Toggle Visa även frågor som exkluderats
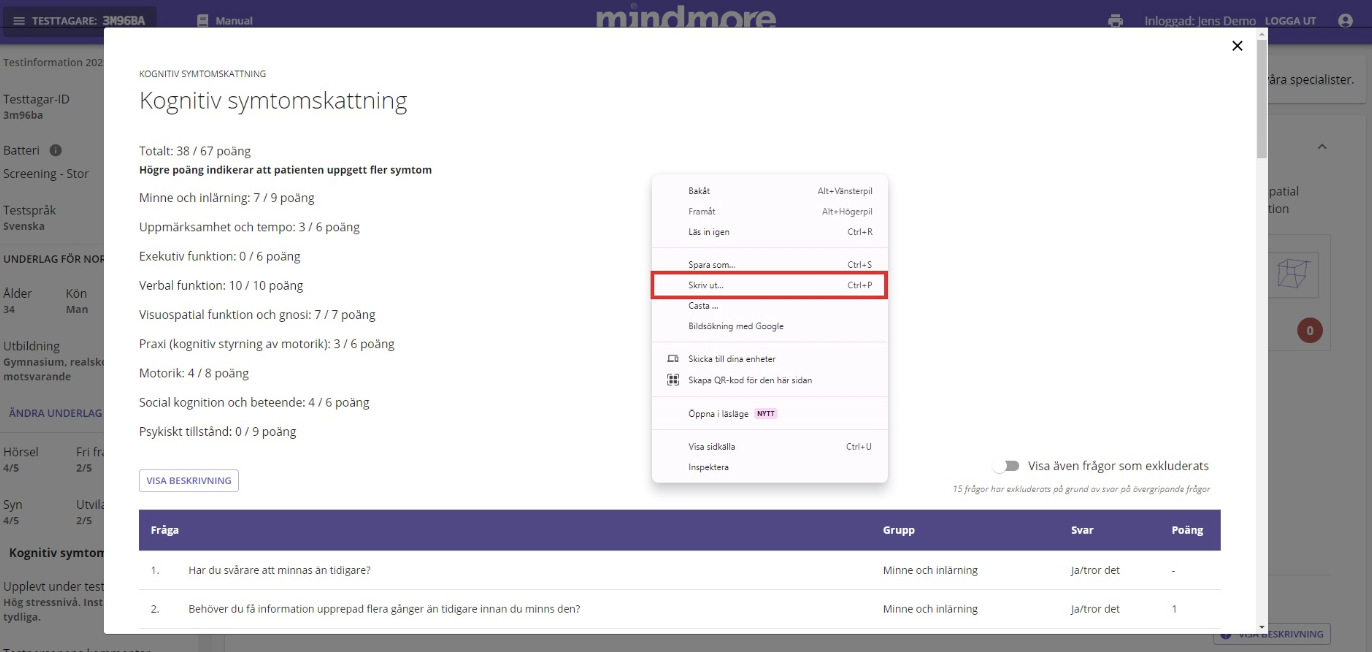 coord(1006,466)
